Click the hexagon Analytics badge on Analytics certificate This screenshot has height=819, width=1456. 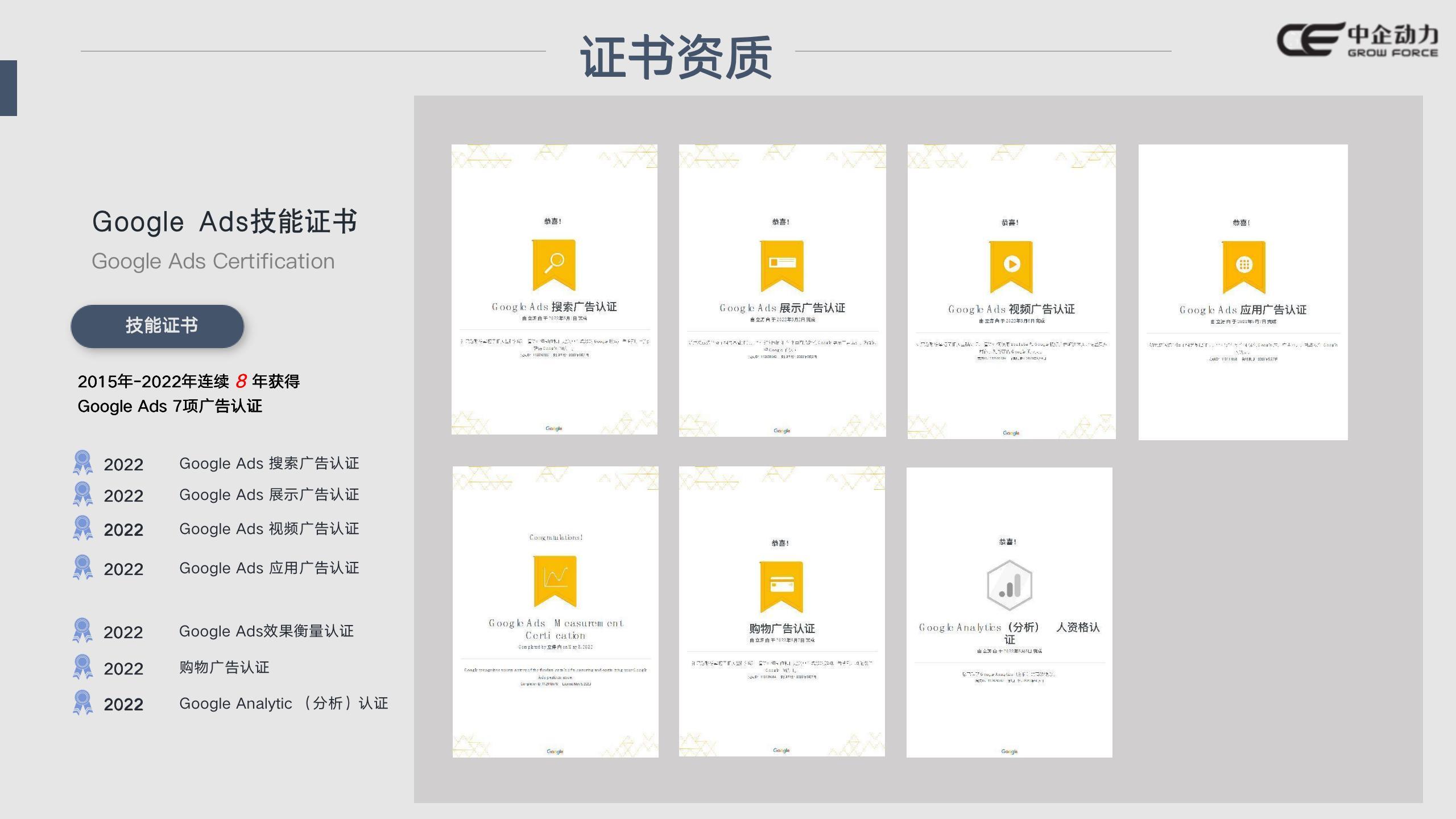[x=1010, y=585]
